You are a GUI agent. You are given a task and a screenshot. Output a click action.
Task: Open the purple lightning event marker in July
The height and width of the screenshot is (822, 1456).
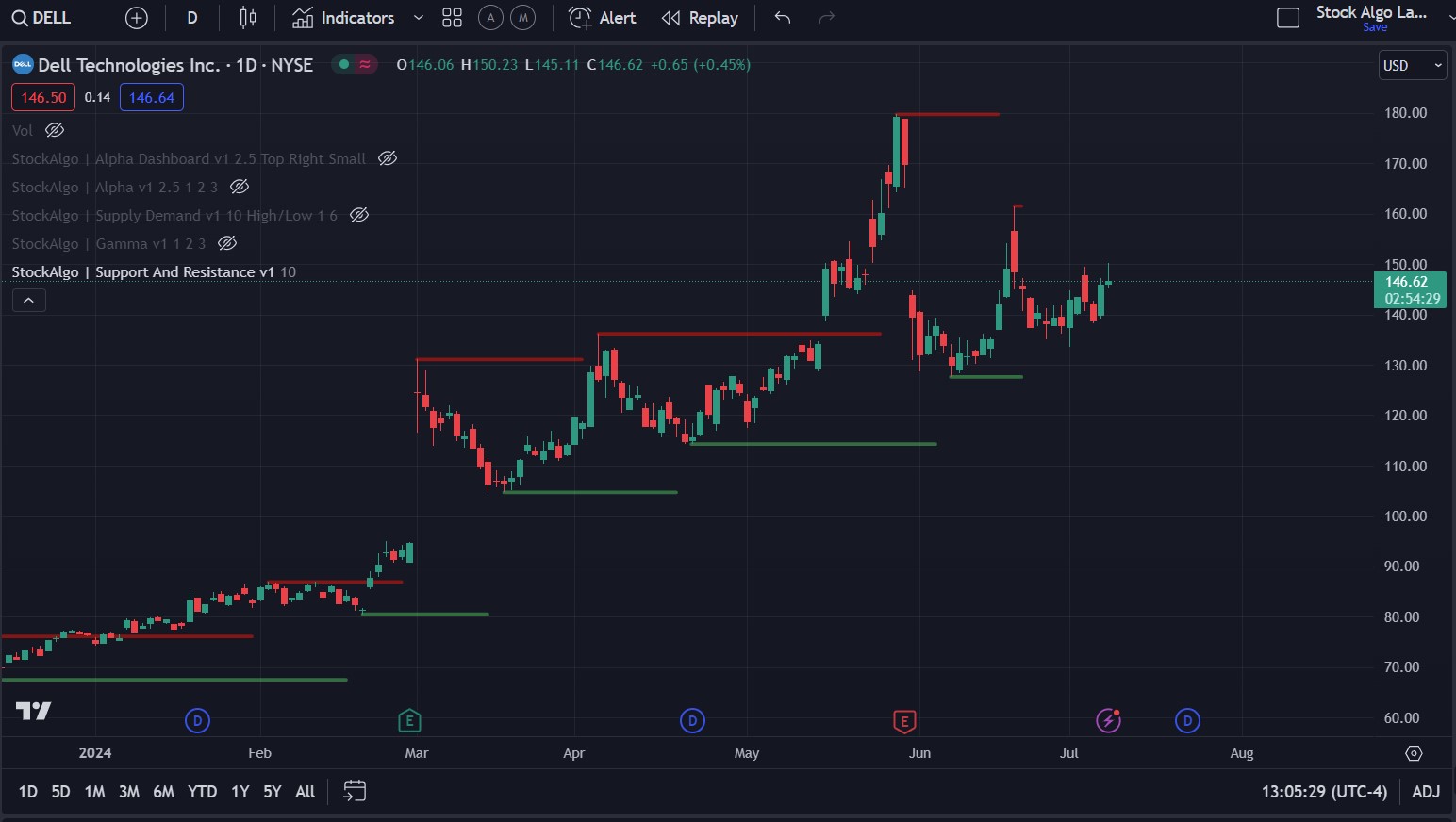pos(1108,721)
